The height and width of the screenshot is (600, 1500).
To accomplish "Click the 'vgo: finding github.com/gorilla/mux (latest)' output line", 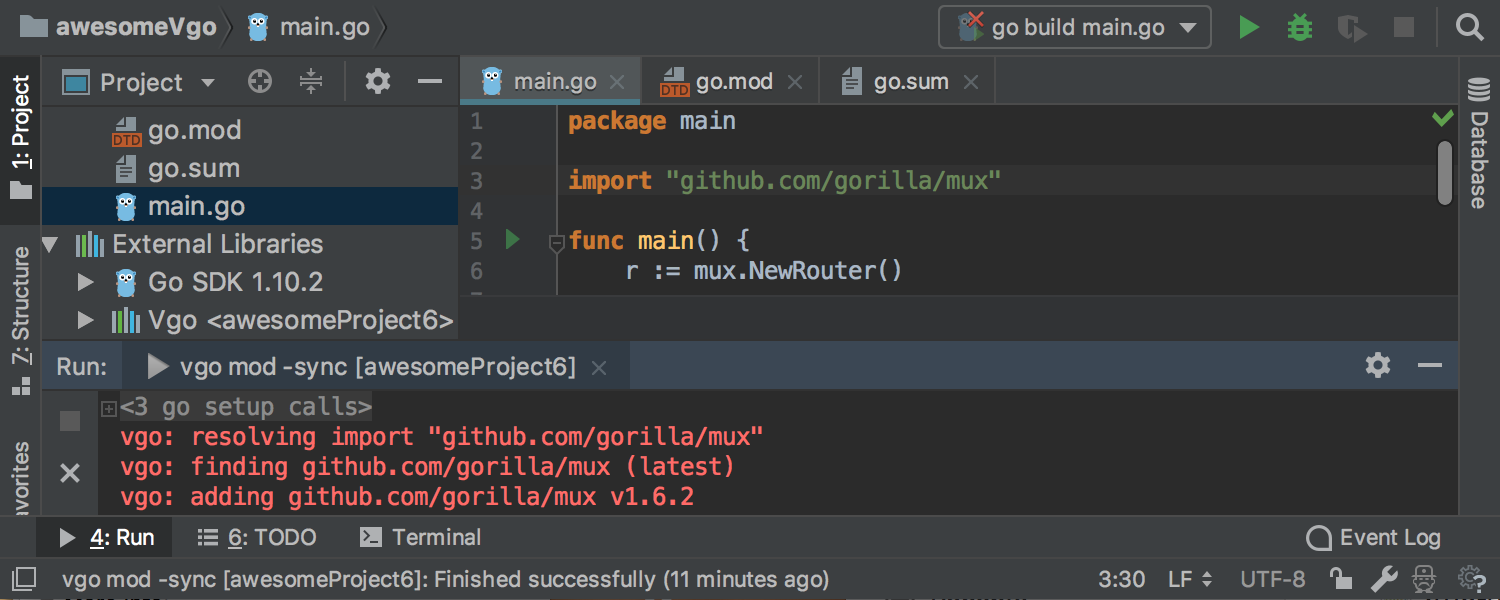I will [428, 467].
